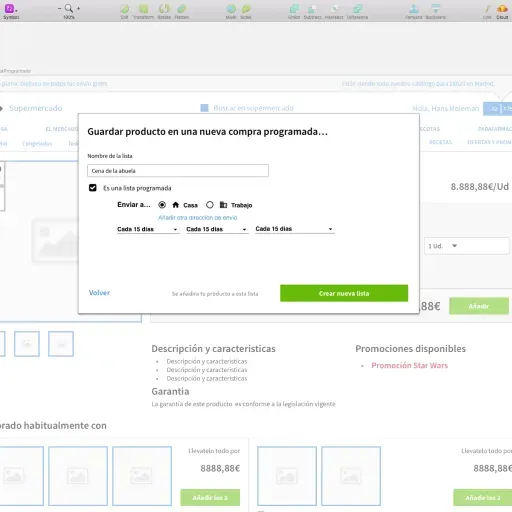
Task: Open the 'EL MERCADO' menu item
Action: tap(62, 129)
